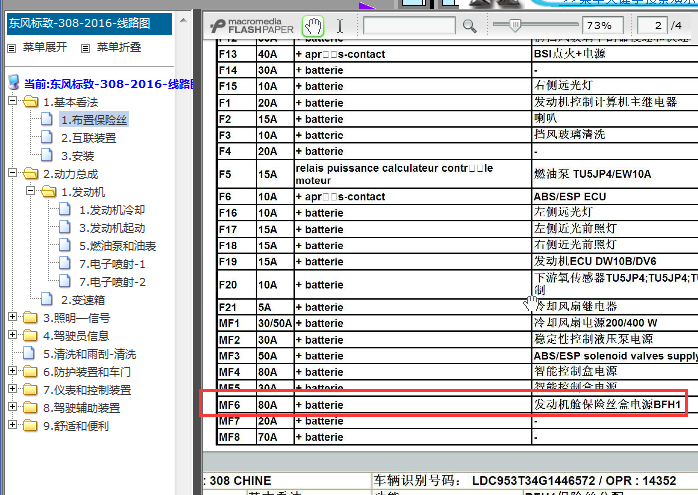Screen dimensions: 698x495
Task: Open 2.互联装置 document
Action: pos(89,138)
